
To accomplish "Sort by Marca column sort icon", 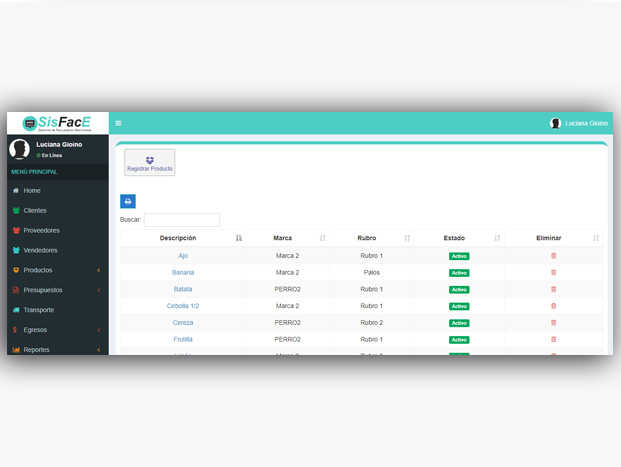I will [x=322, y=238].
